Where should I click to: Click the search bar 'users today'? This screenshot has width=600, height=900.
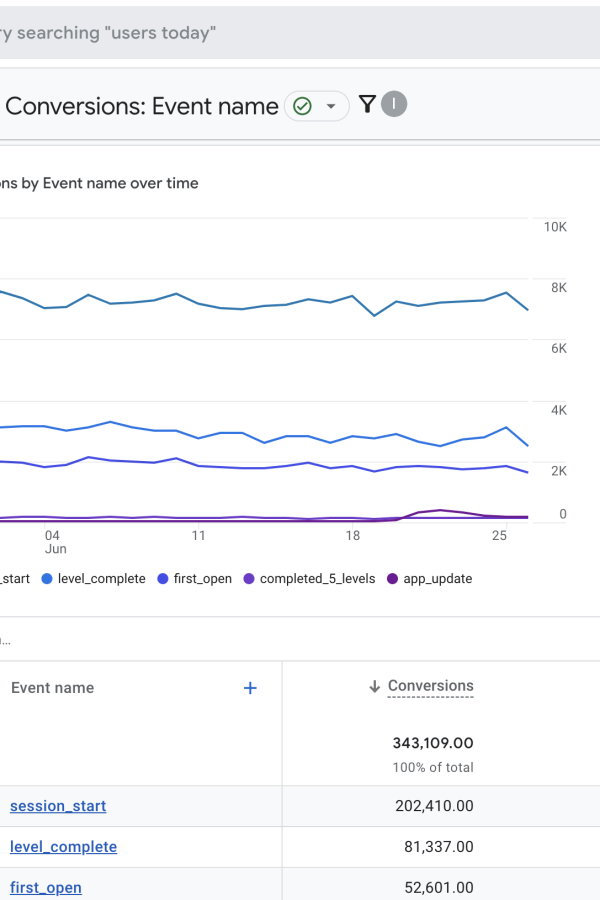(300, 33)
